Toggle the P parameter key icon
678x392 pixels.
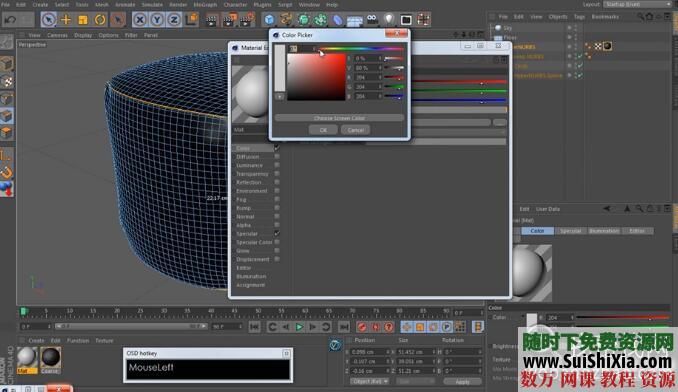[x=447, y=327]
